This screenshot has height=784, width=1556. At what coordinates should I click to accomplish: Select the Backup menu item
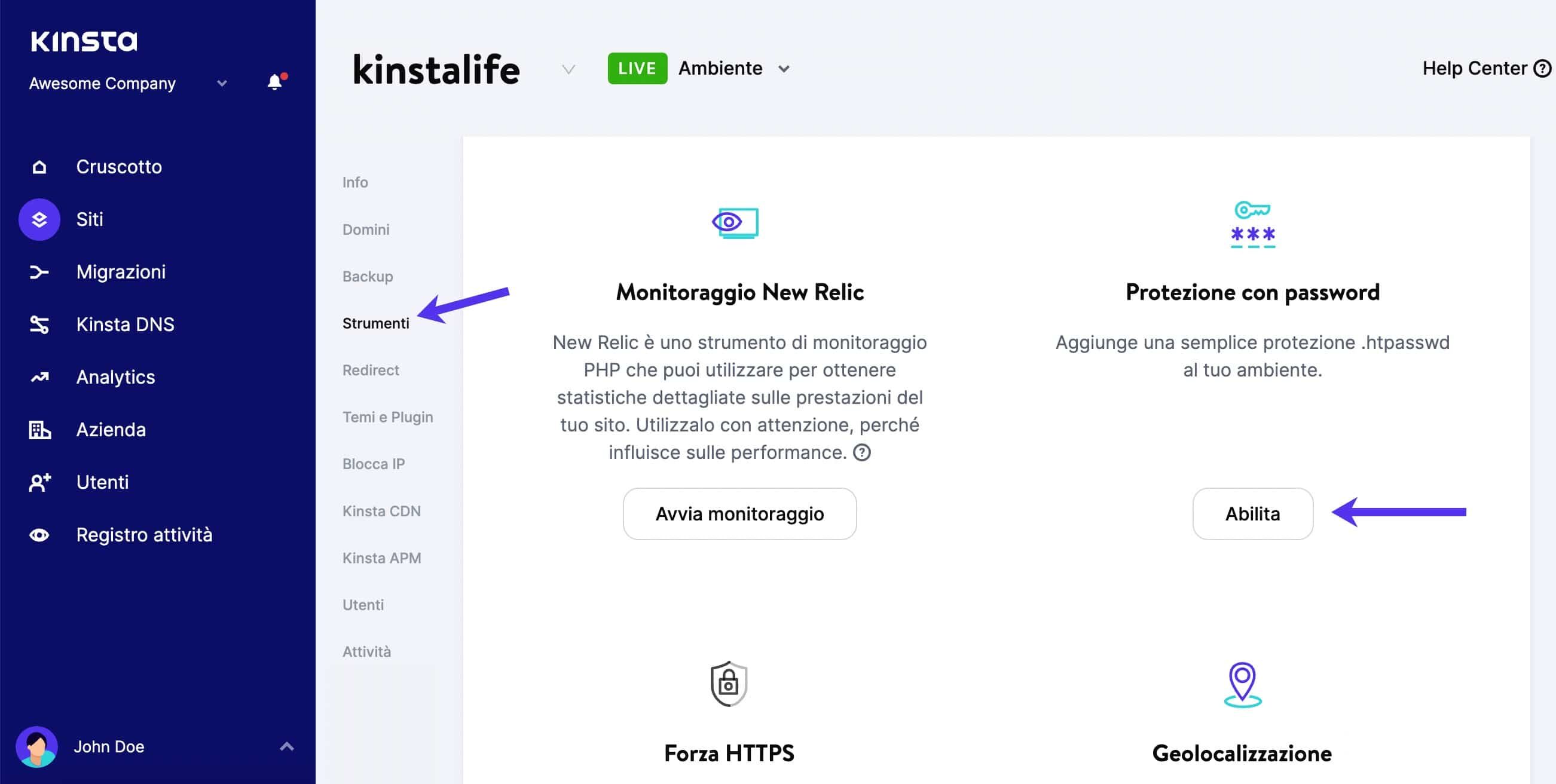[368, 275]
